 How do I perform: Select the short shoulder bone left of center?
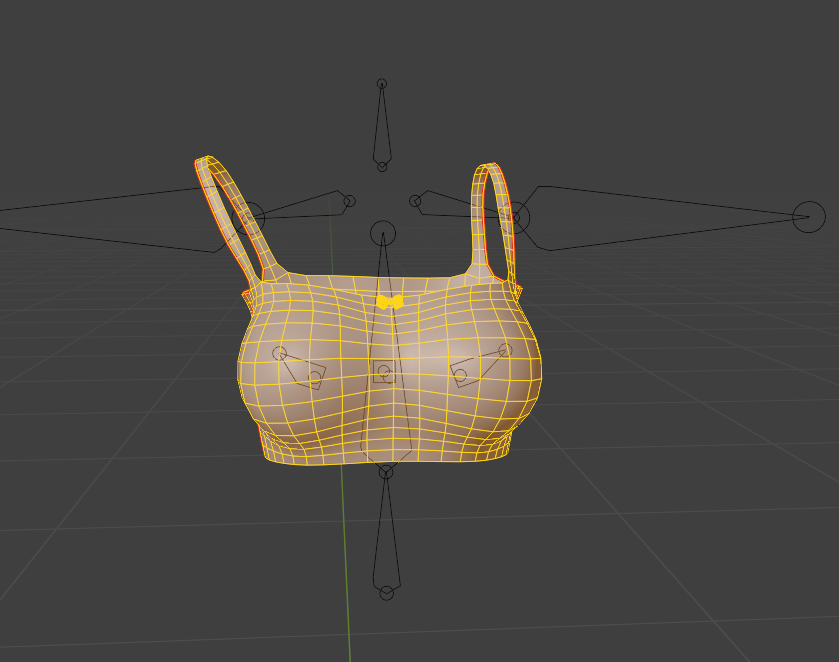(300, 204)
